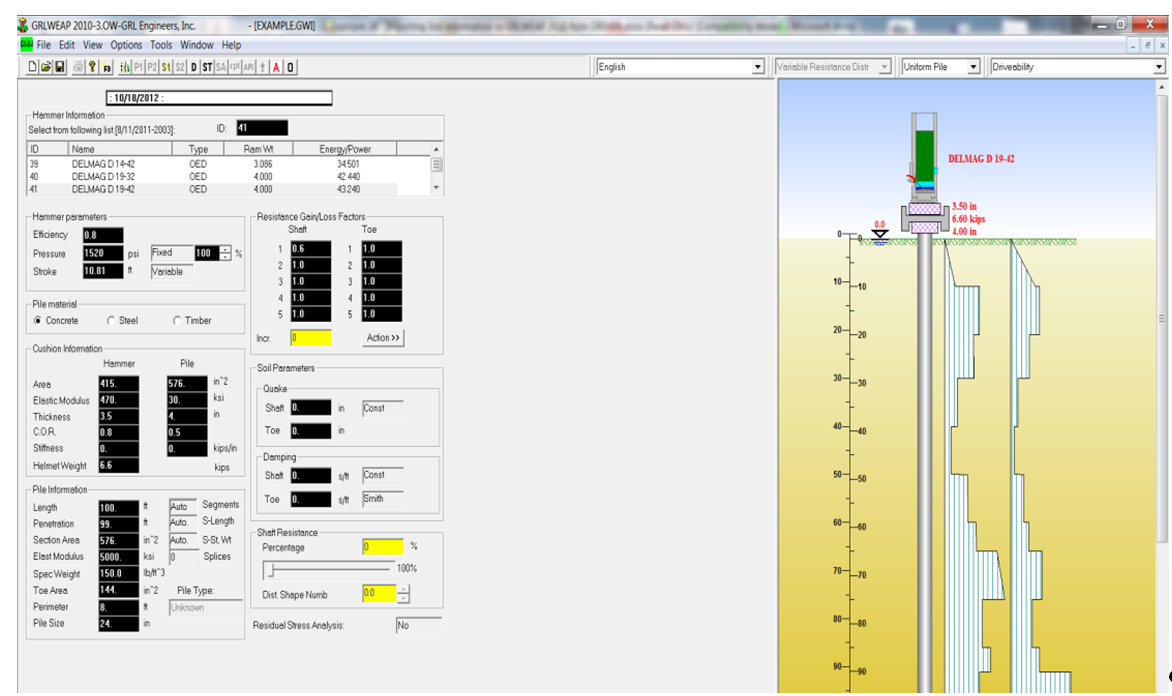Screen dimensions: 1172x696
Task: Open a file with the folder icon
Action: tap(46, 67)
